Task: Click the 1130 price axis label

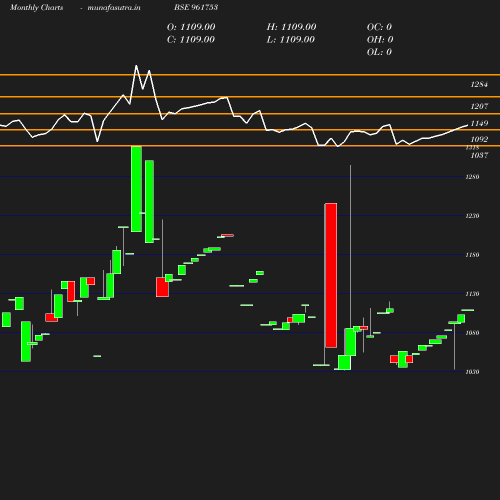Action: tap(472, 294)
